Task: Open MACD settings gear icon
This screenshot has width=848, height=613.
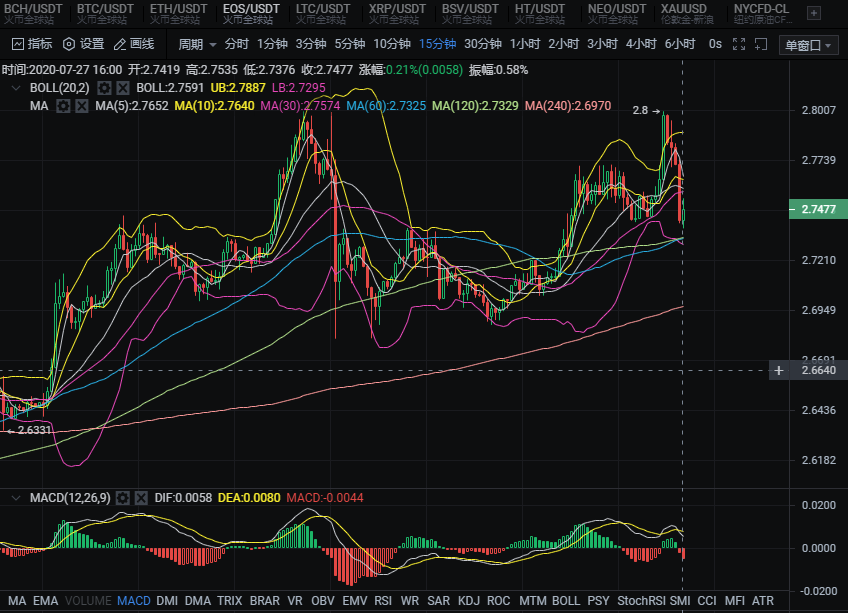Action: pos(123,497)
